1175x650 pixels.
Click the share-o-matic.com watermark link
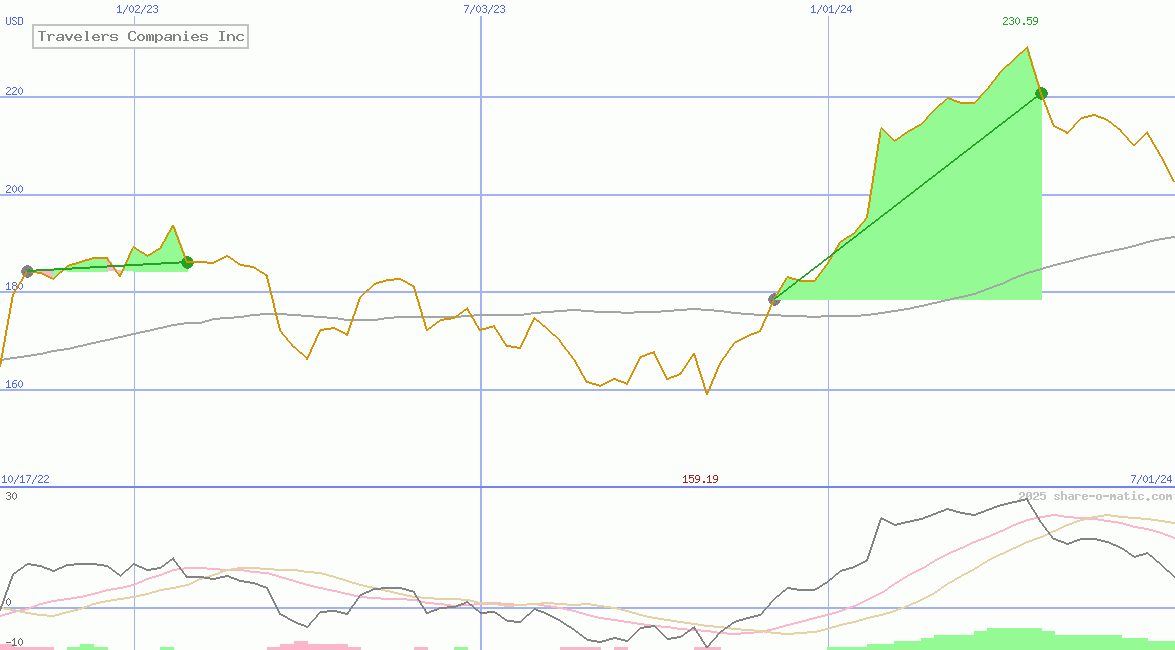pos(1095,496)
